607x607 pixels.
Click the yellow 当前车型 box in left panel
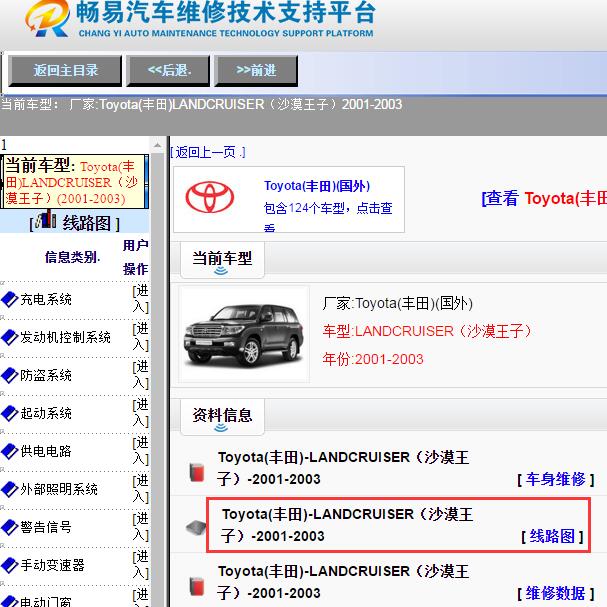pos(74,182)
